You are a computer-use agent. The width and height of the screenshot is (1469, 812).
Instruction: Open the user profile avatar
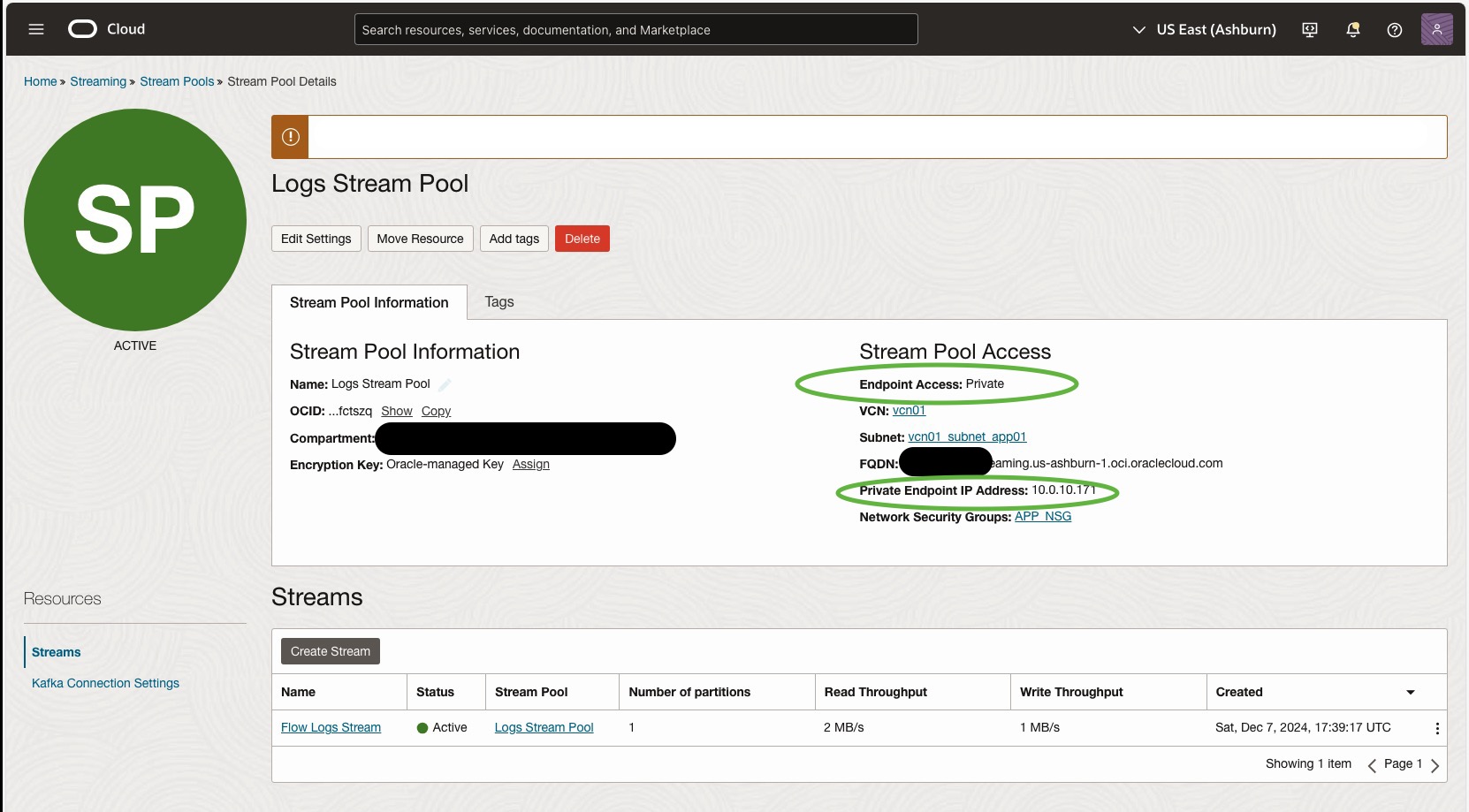point(1437,29)
